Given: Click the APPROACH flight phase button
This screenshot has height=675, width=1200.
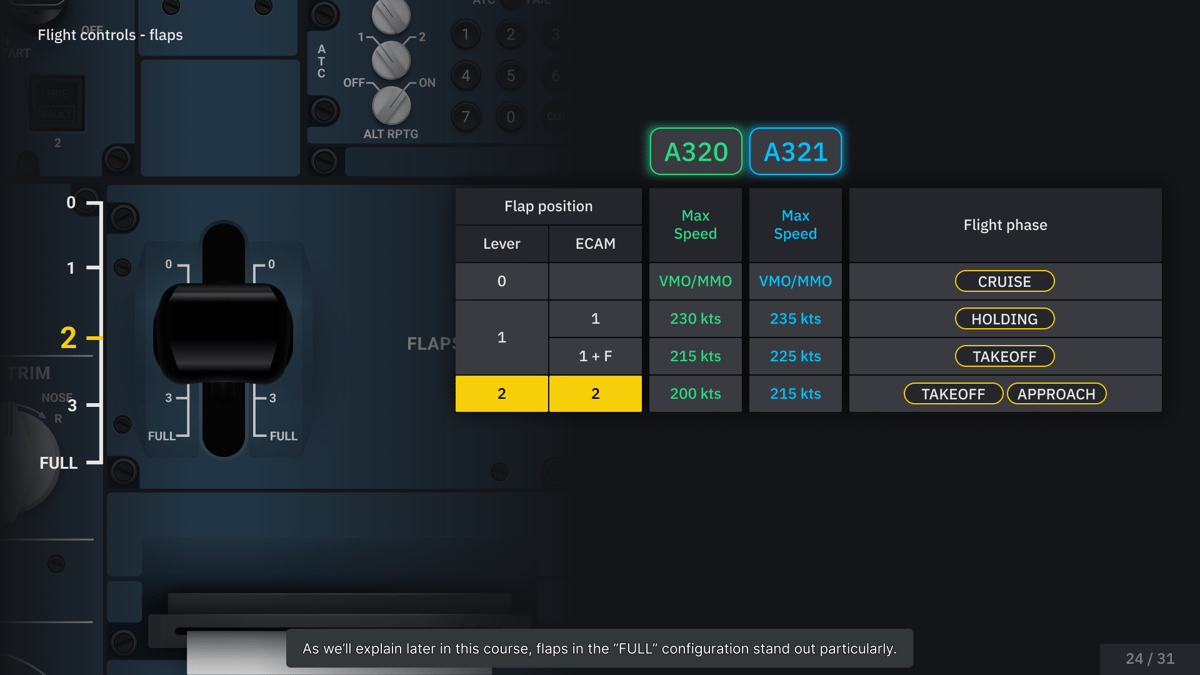Looking at the screenshot, I should [x=1056, y=393].
